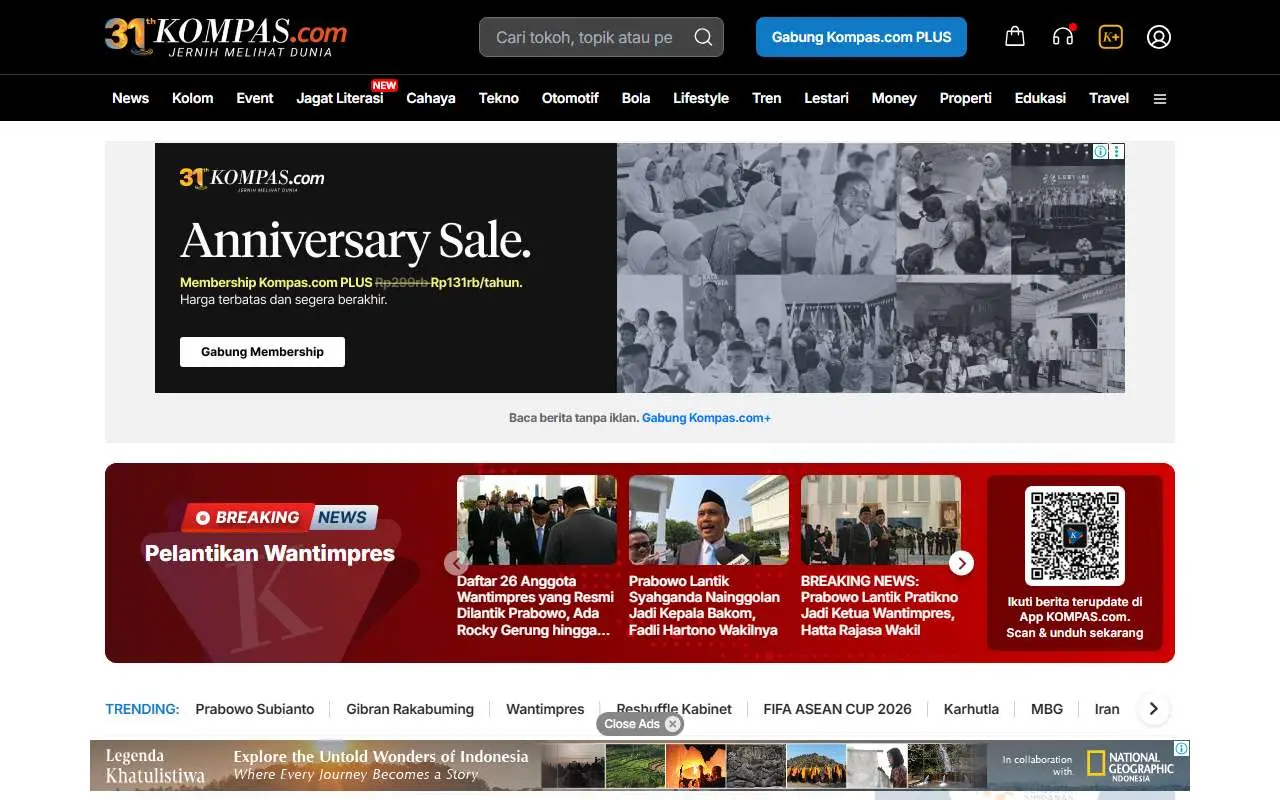The width and height of the screenshot is (1280, 800).
Task: Select the Lestari menu item
Action: 826,98
